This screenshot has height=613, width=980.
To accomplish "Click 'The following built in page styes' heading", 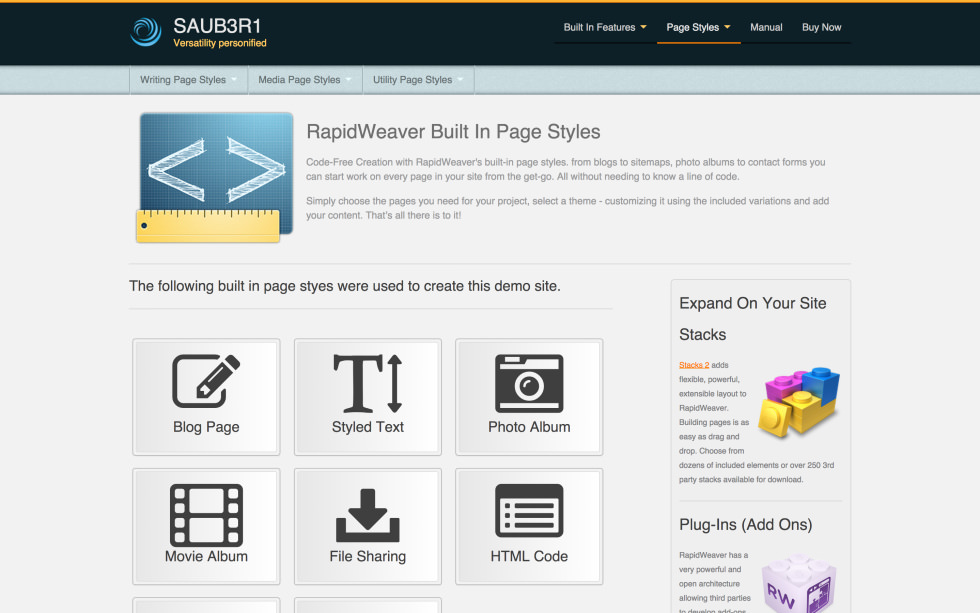I will tap(344, 286).
